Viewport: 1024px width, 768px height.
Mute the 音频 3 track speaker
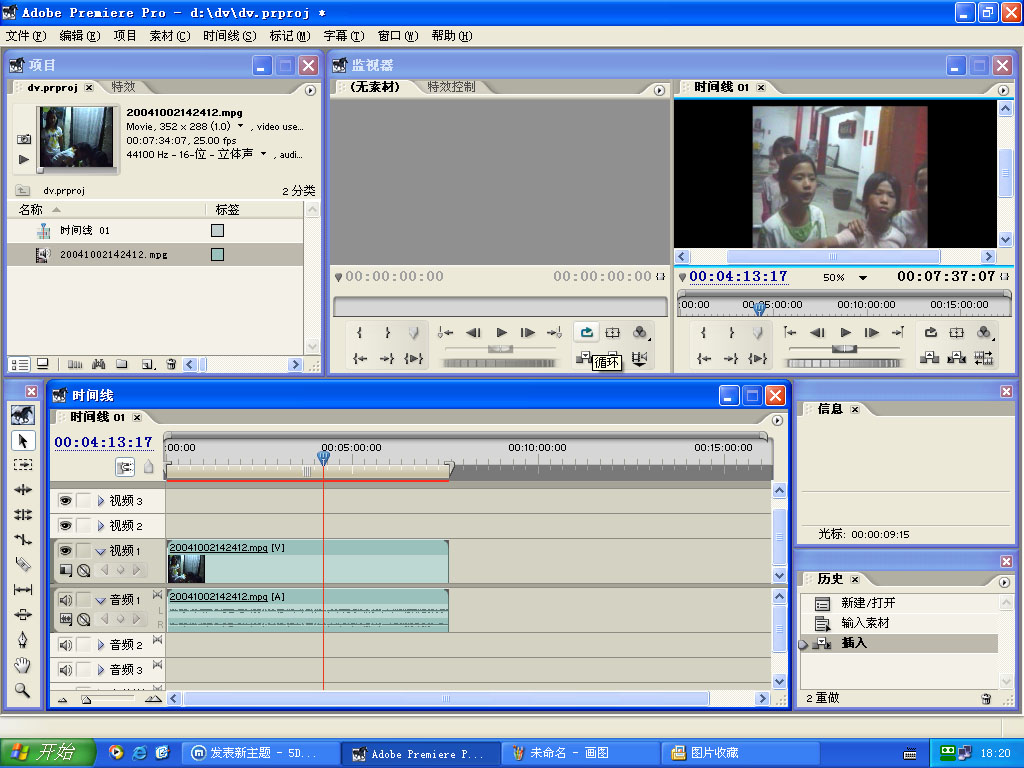pos(65,670)
